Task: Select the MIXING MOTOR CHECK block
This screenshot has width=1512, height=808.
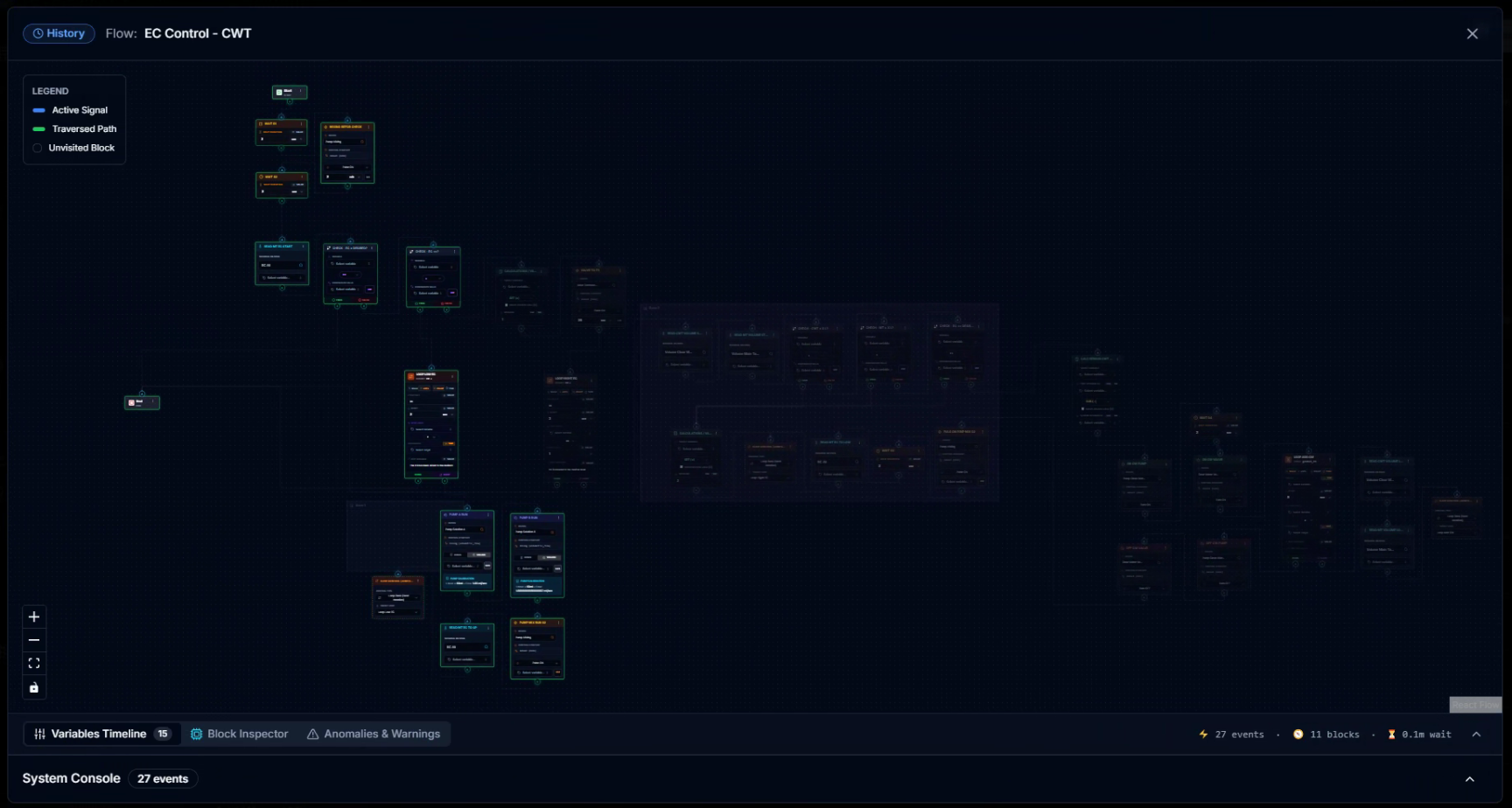Action: click(x=347, y=153)
